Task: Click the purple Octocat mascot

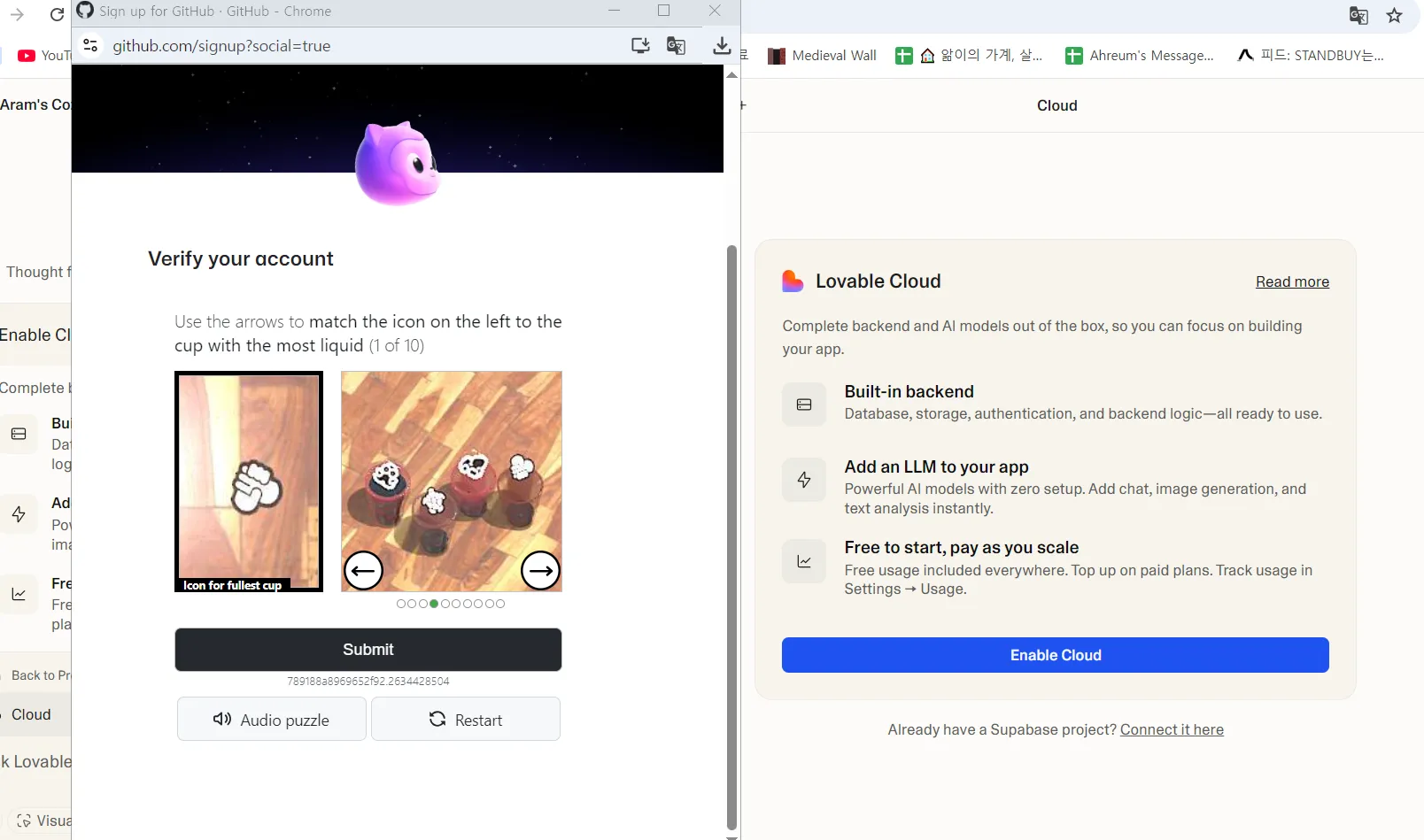Action: (398, 163)
